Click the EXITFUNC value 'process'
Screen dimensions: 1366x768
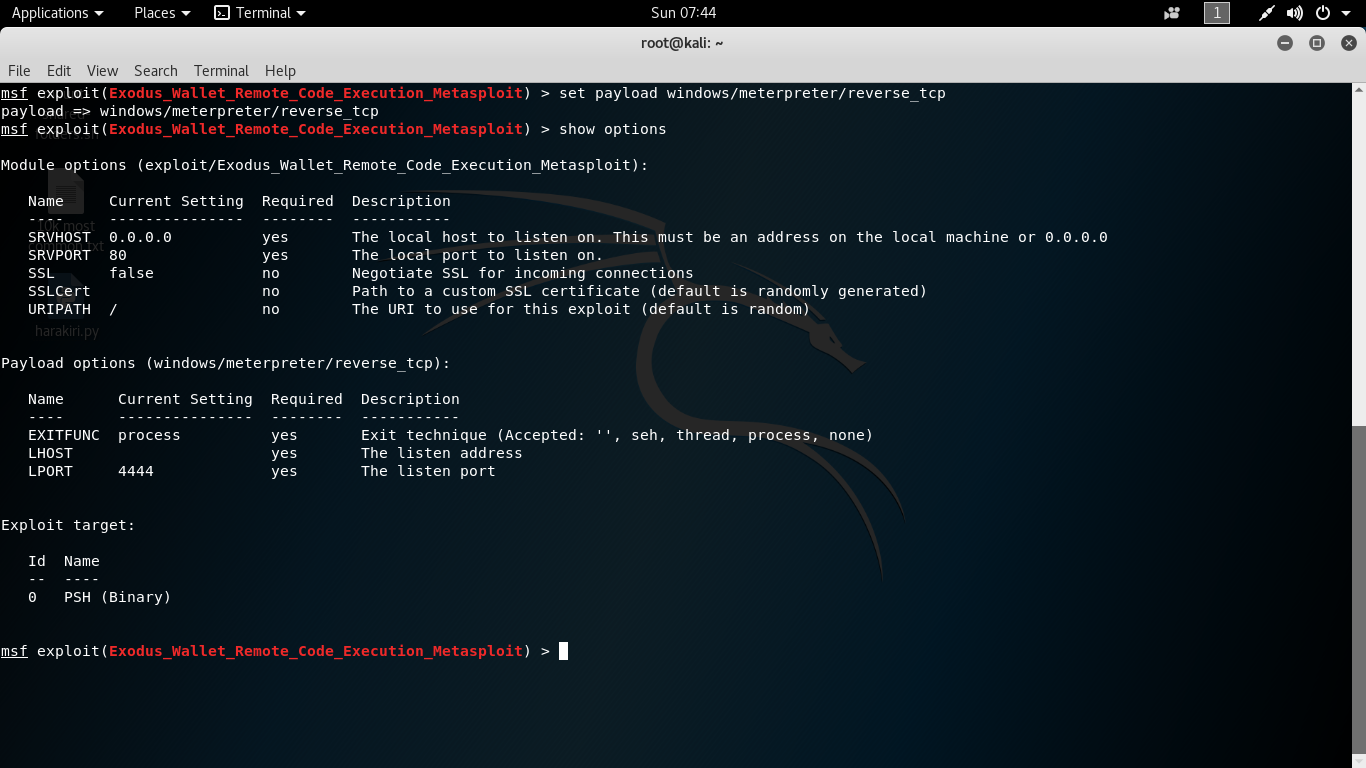pyautogui.click(x=149, y=435)
